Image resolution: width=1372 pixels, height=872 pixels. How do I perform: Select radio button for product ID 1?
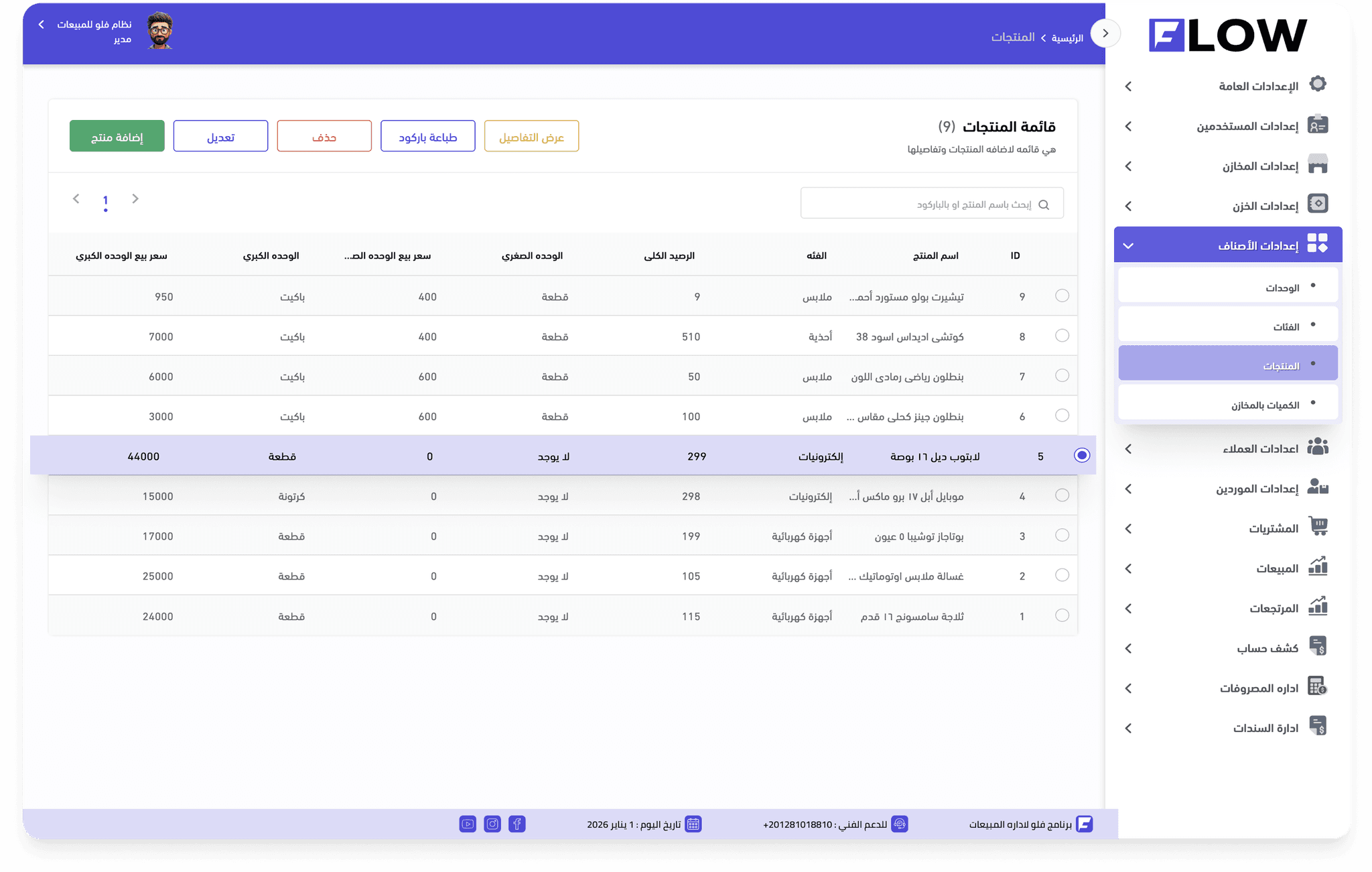pyautogui.click(x=1062, y=615)
